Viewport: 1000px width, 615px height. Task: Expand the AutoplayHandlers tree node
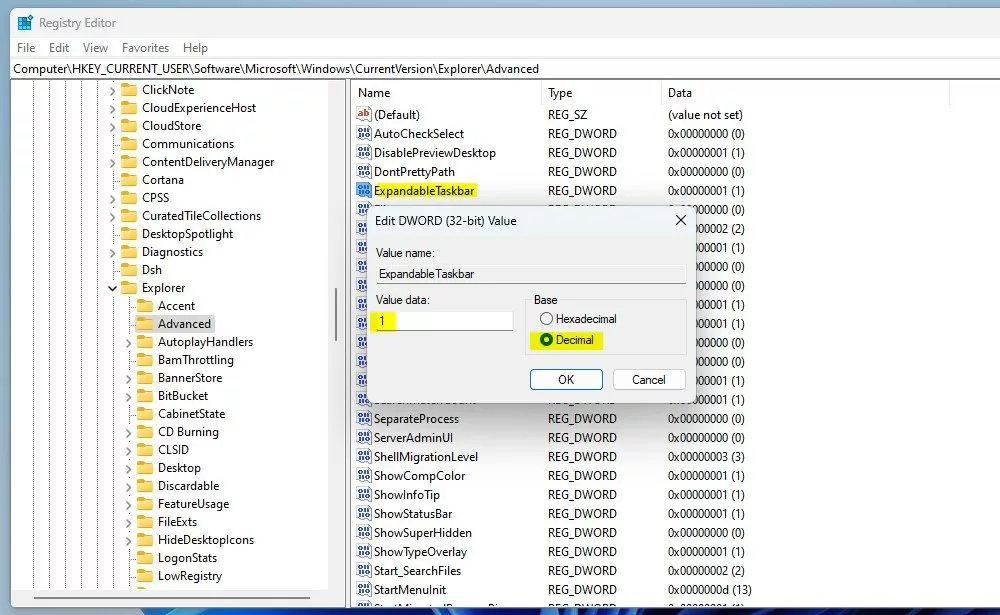tap(128, 343)
